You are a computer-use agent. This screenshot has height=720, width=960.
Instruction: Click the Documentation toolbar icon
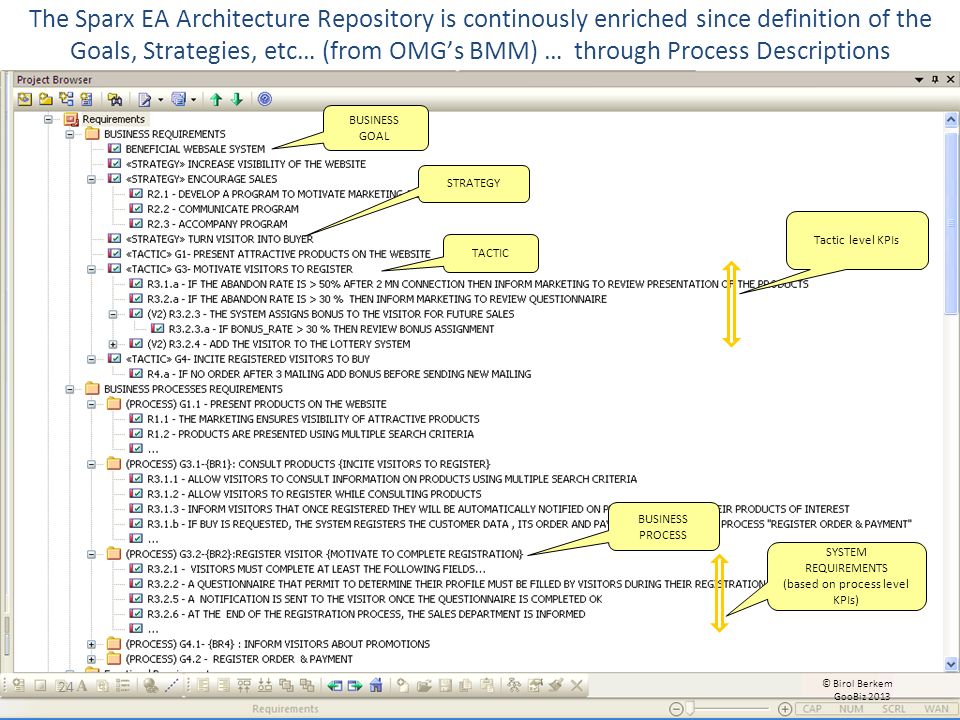click(144, 99)
